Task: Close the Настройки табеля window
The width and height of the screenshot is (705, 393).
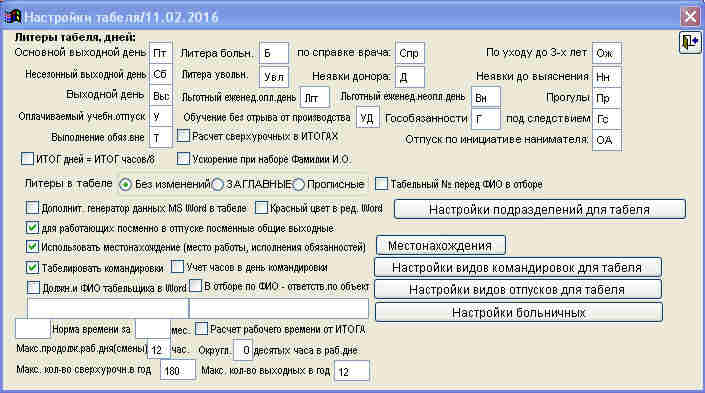Action: (690, 16)
